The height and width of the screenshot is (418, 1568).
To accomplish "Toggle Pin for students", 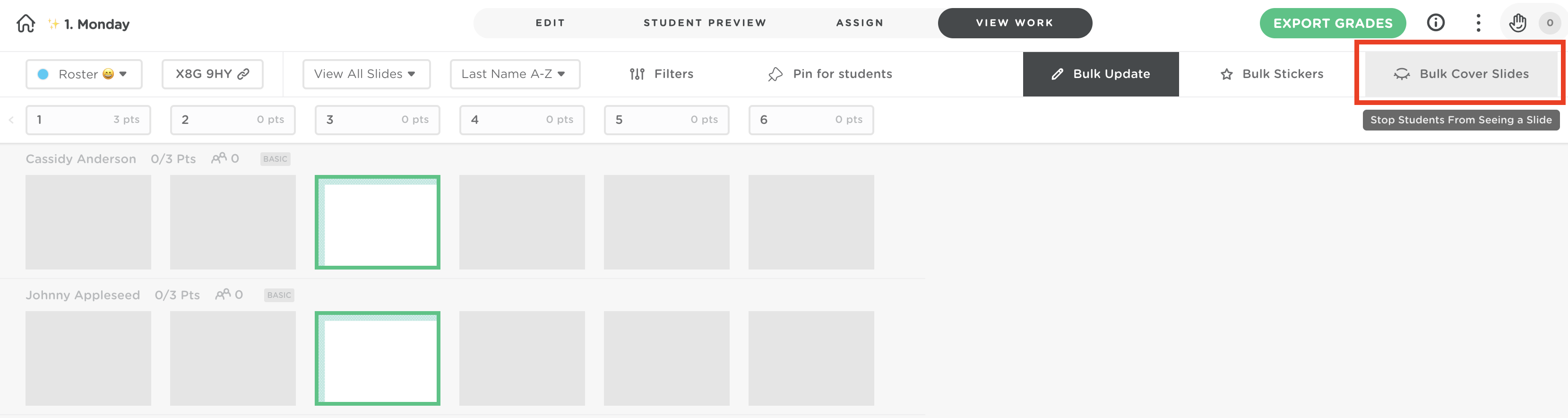I will 830,74.
